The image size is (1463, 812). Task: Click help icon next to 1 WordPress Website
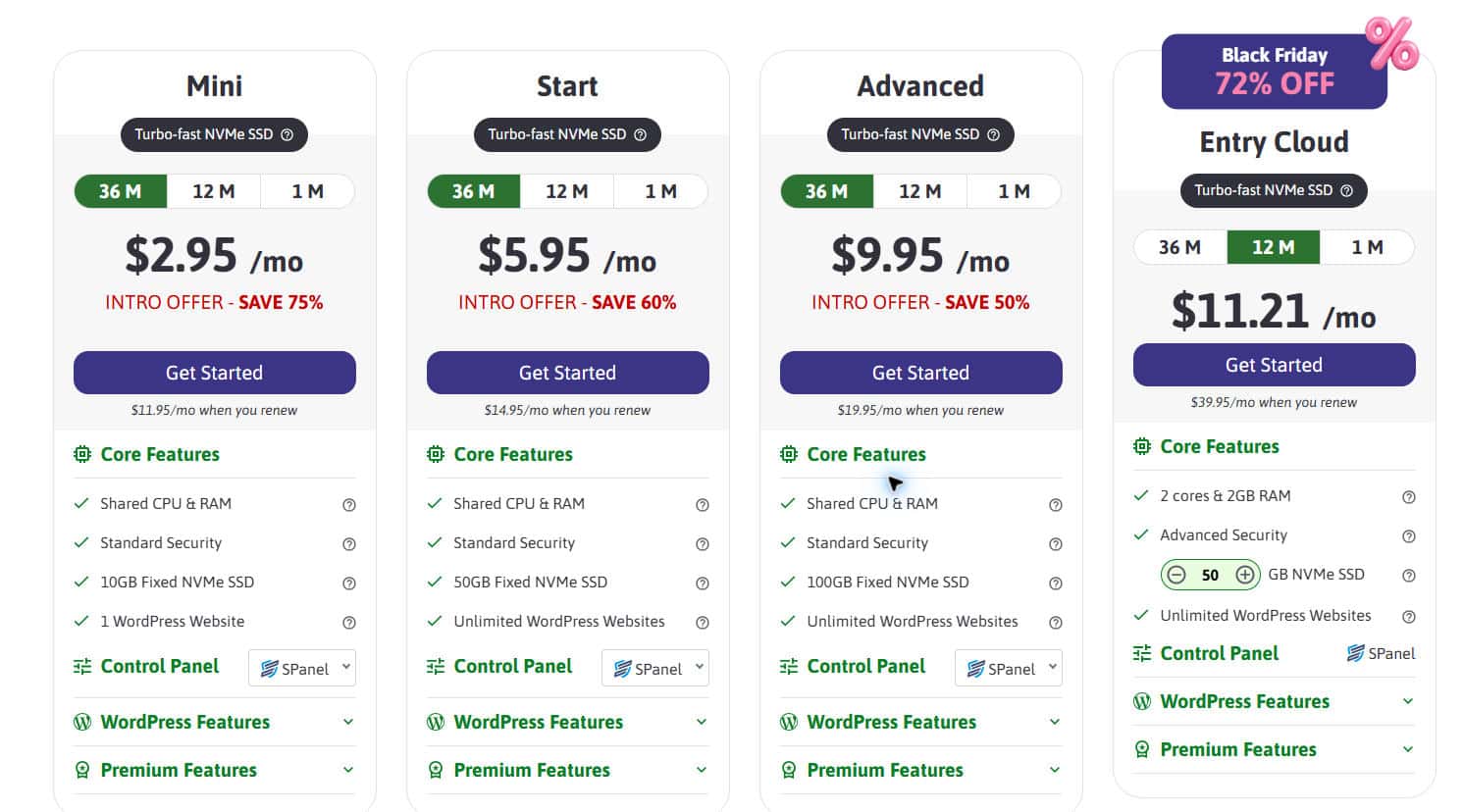click(348, 623)
